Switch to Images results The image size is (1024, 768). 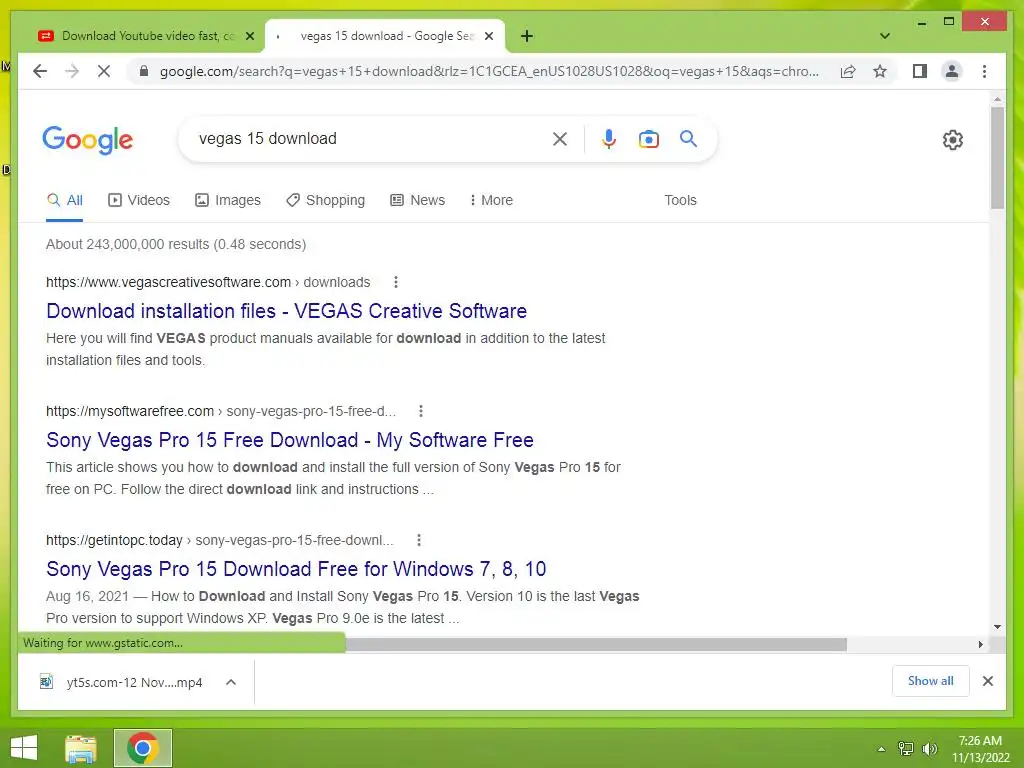pyautogui.click(x=228, y=200)
